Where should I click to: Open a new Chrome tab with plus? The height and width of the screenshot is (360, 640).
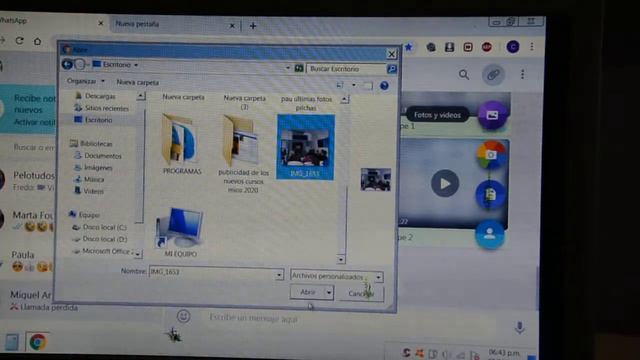[x=253, y=26]
